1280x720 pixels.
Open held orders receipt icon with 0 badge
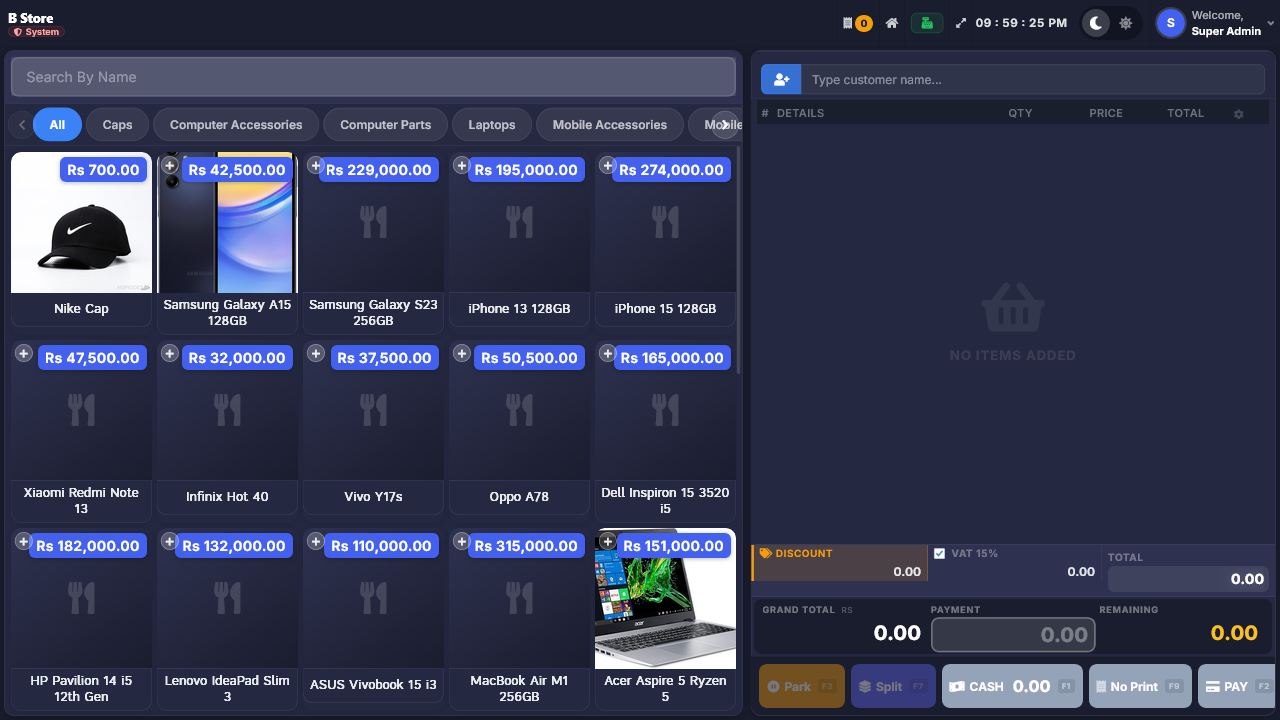pyautogui.click(x=857, y=23)
